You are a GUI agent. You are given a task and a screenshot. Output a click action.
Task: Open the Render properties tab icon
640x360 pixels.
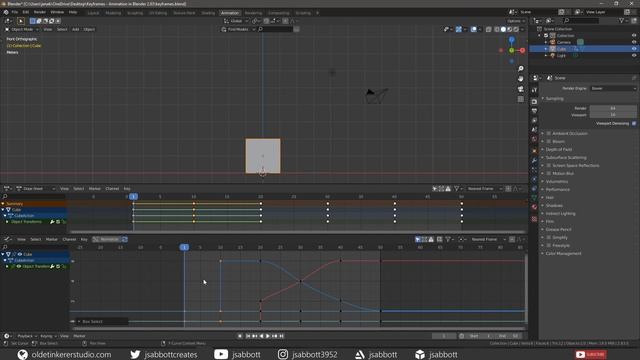[534, 101]
